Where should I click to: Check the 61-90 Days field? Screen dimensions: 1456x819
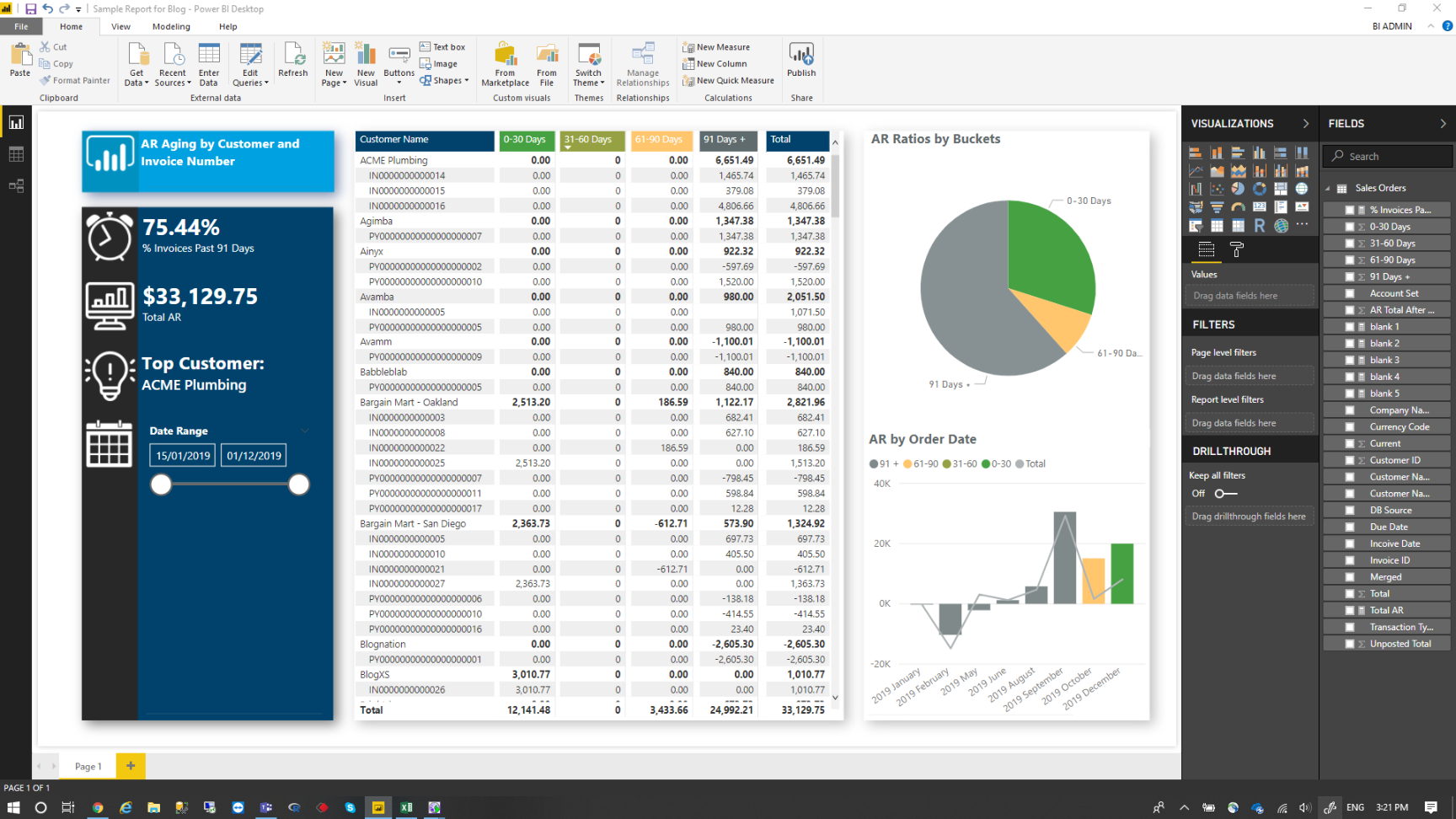[x=1350, y=260]
